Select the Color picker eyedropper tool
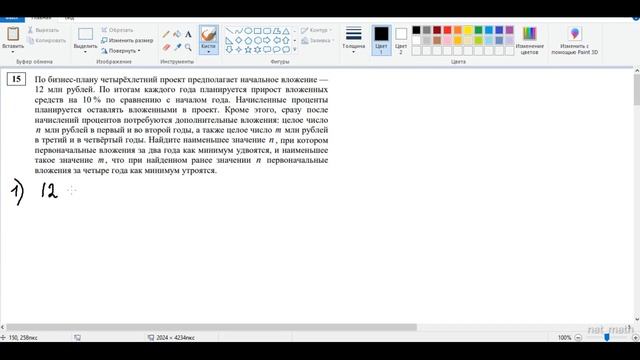Image resolution: width=640 pixels, height=360 pixels. 177,47
